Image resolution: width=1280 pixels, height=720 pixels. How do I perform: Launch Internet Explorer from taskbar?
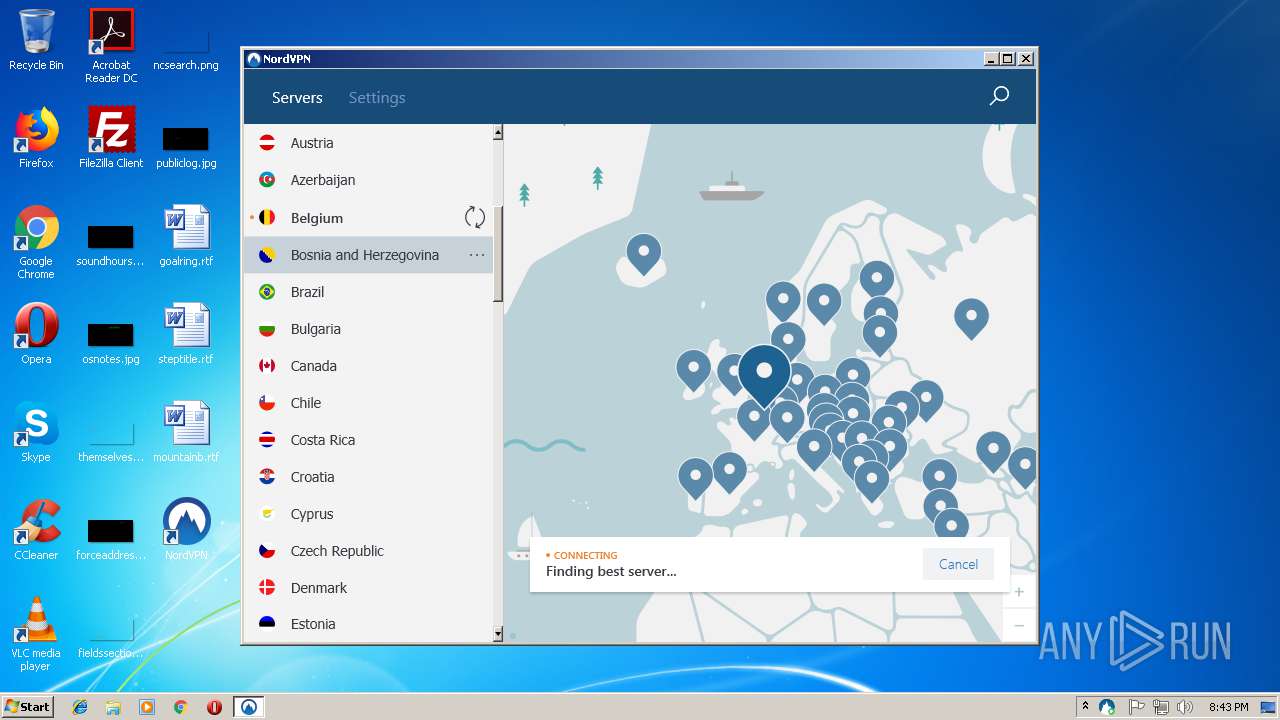80,707
